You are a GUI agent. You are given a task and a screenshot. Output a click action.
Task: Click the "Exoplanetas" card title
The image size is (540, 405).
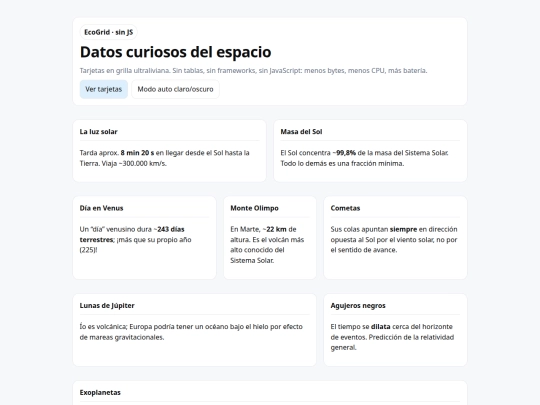pos(100,393)
